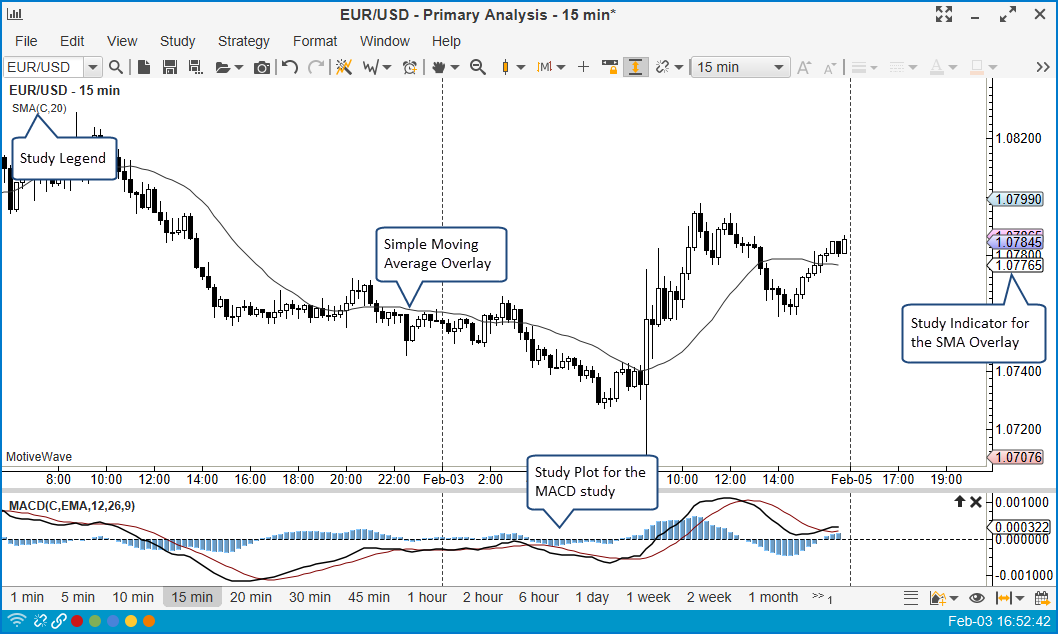Toggle the eye visibility icon in bottom bar

[x=977, y=598]
